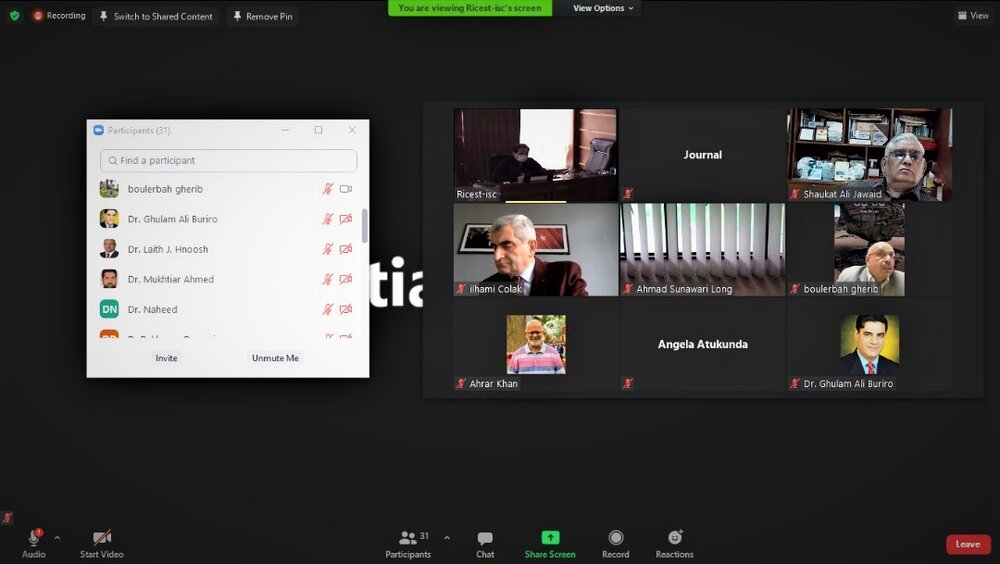Maximize the Participants window
This screenshot has width=1000, height=564.
(x=318, y=130)
